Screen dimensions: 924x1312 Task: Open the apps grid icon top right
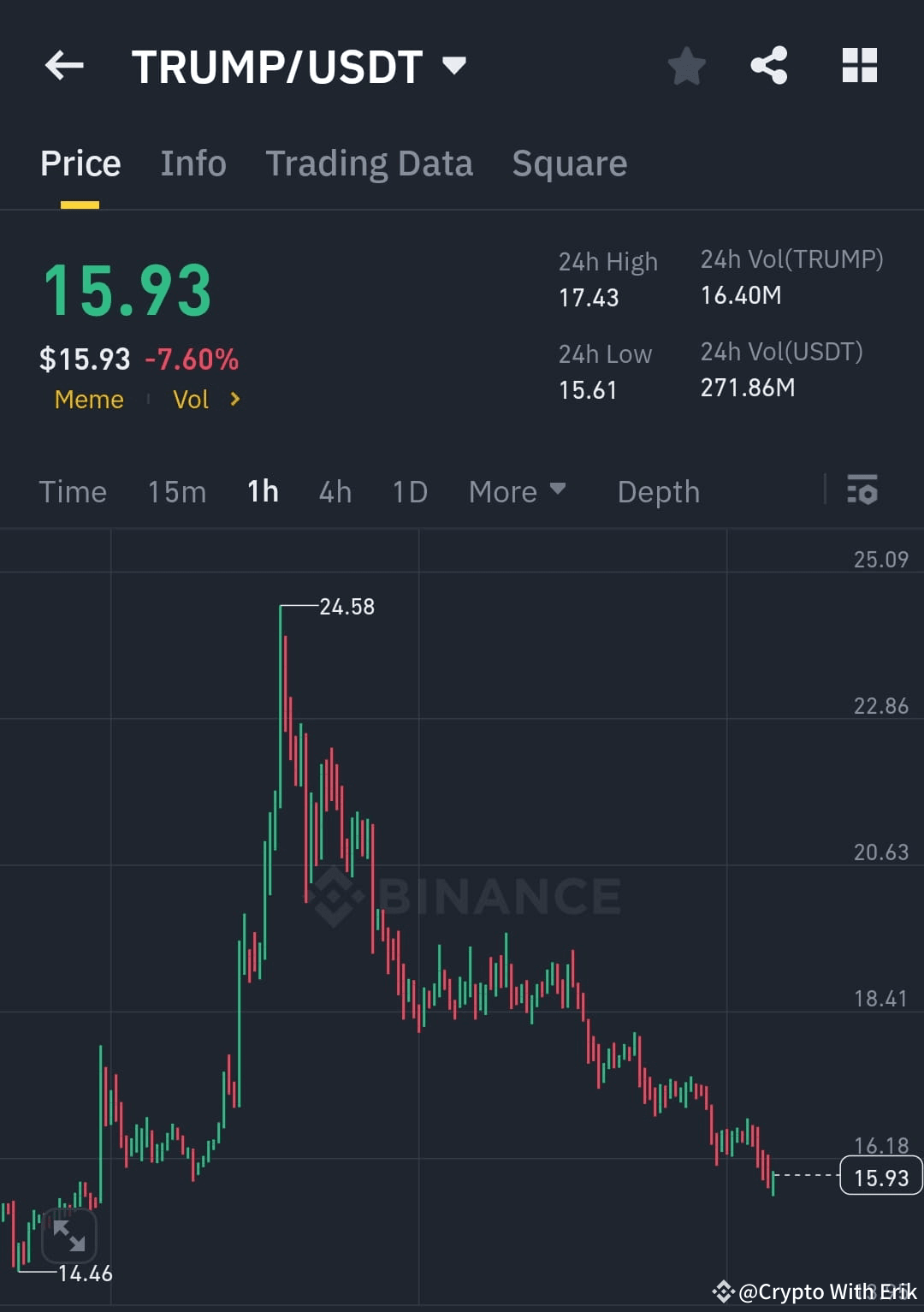click(x=860, y=66)
